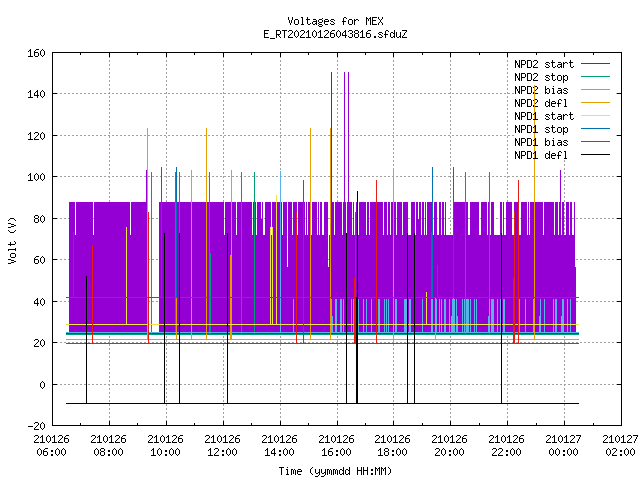Click the x-axis tick 210126 22:00
The image size is (640, 480).
tap(507, 446)
